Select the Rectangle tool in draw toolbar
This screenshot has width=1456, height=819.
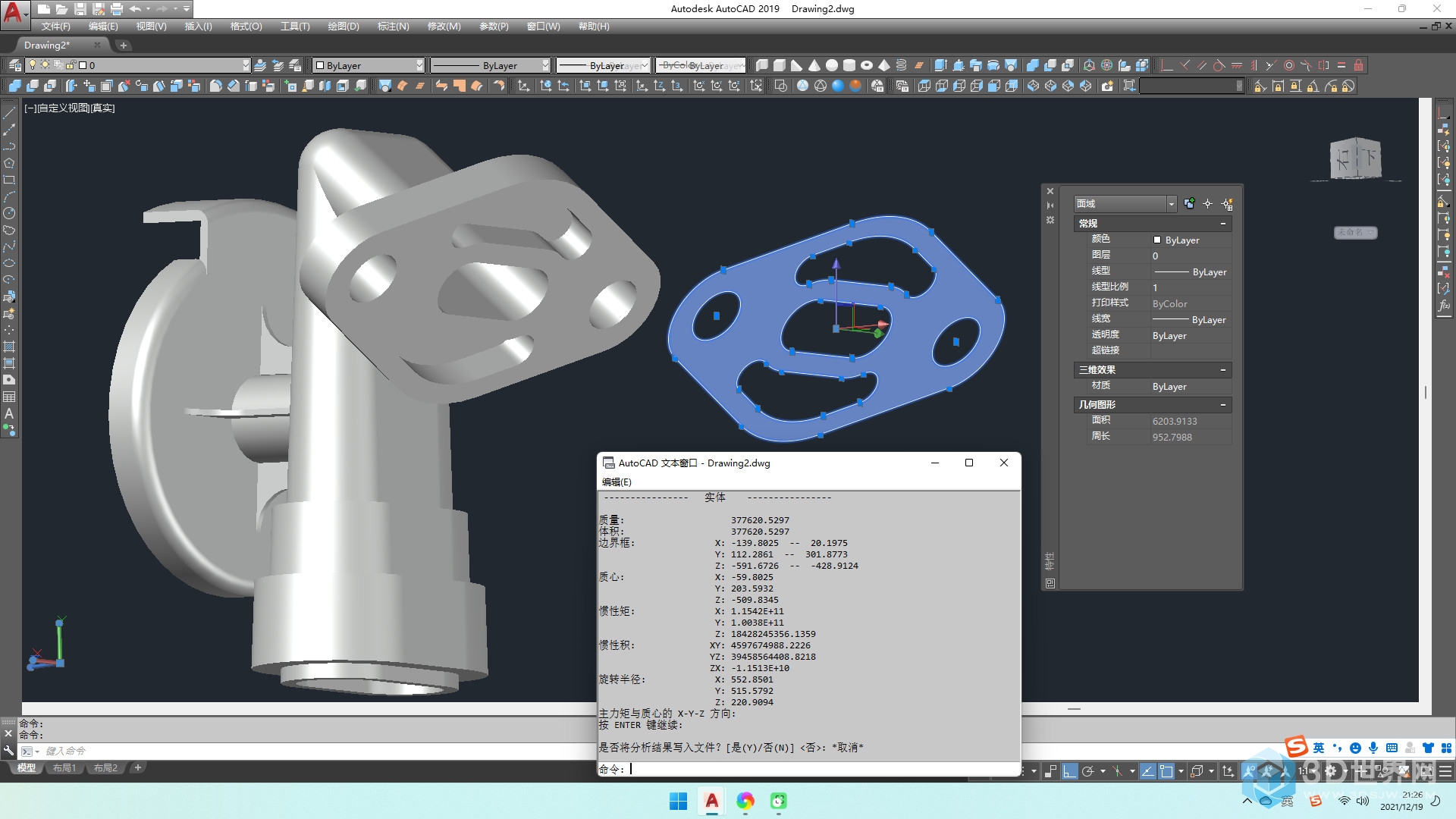click(x=9, y=180)
